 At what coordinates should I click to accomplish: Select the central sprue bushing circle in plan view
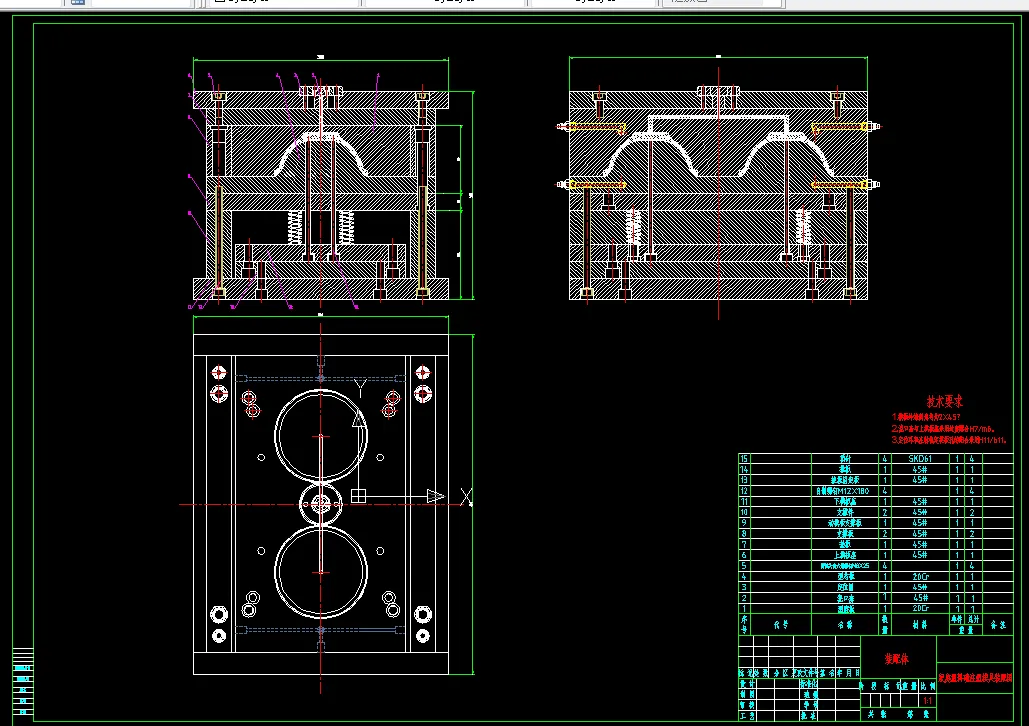coord(321,504)
